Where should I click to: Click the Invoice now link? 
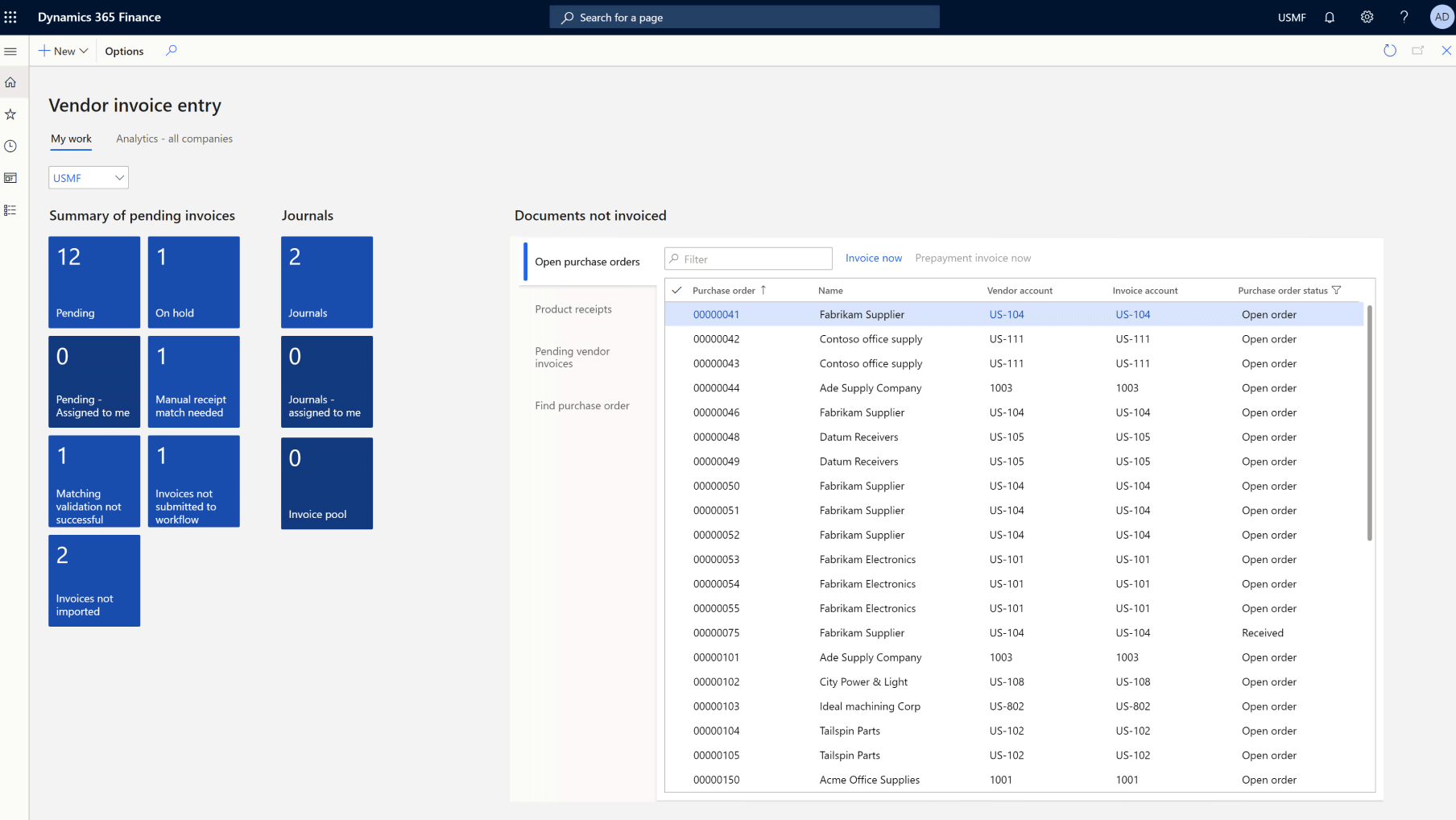[x=874, y=257]
